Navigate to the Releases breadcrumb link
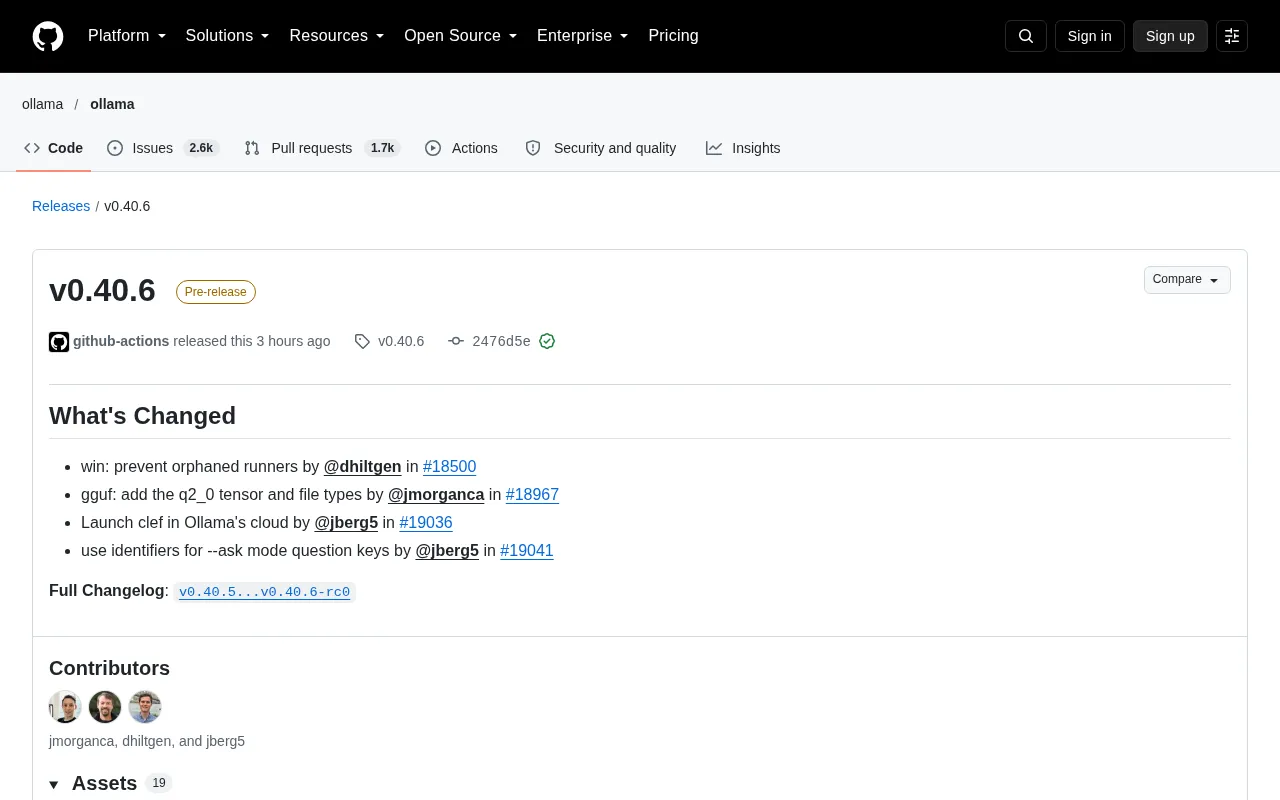Image resolution: width=1280 pixels, height=800 pixels. click(61, 206)
